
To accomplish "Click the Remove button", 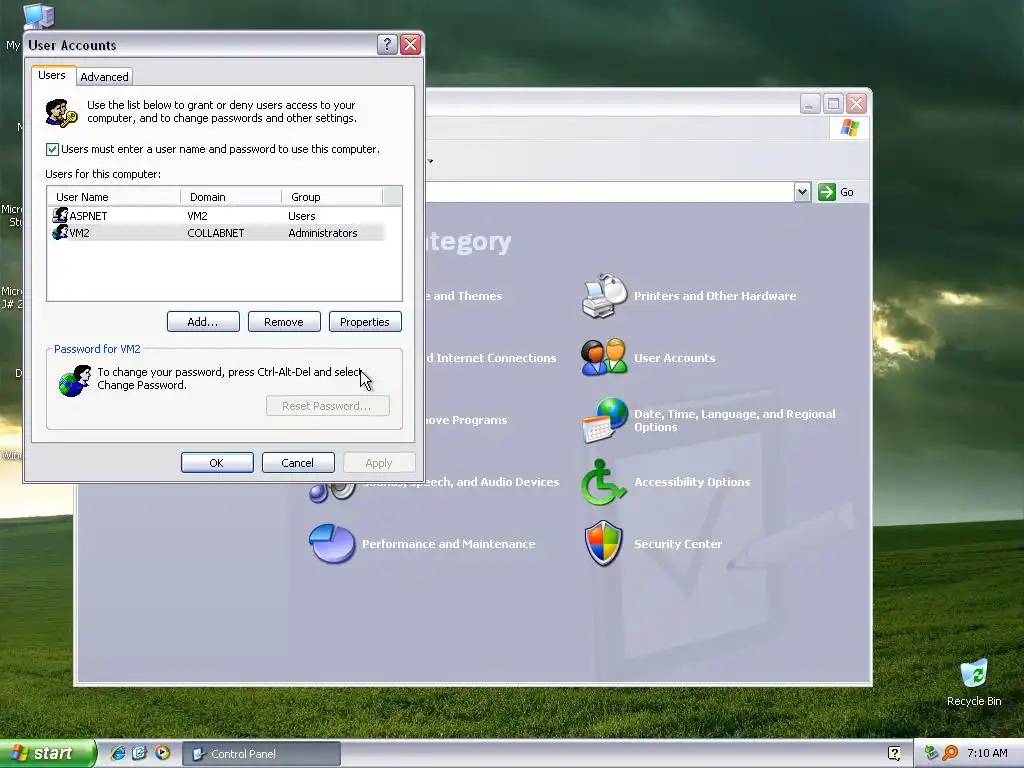I will [284, 322].
